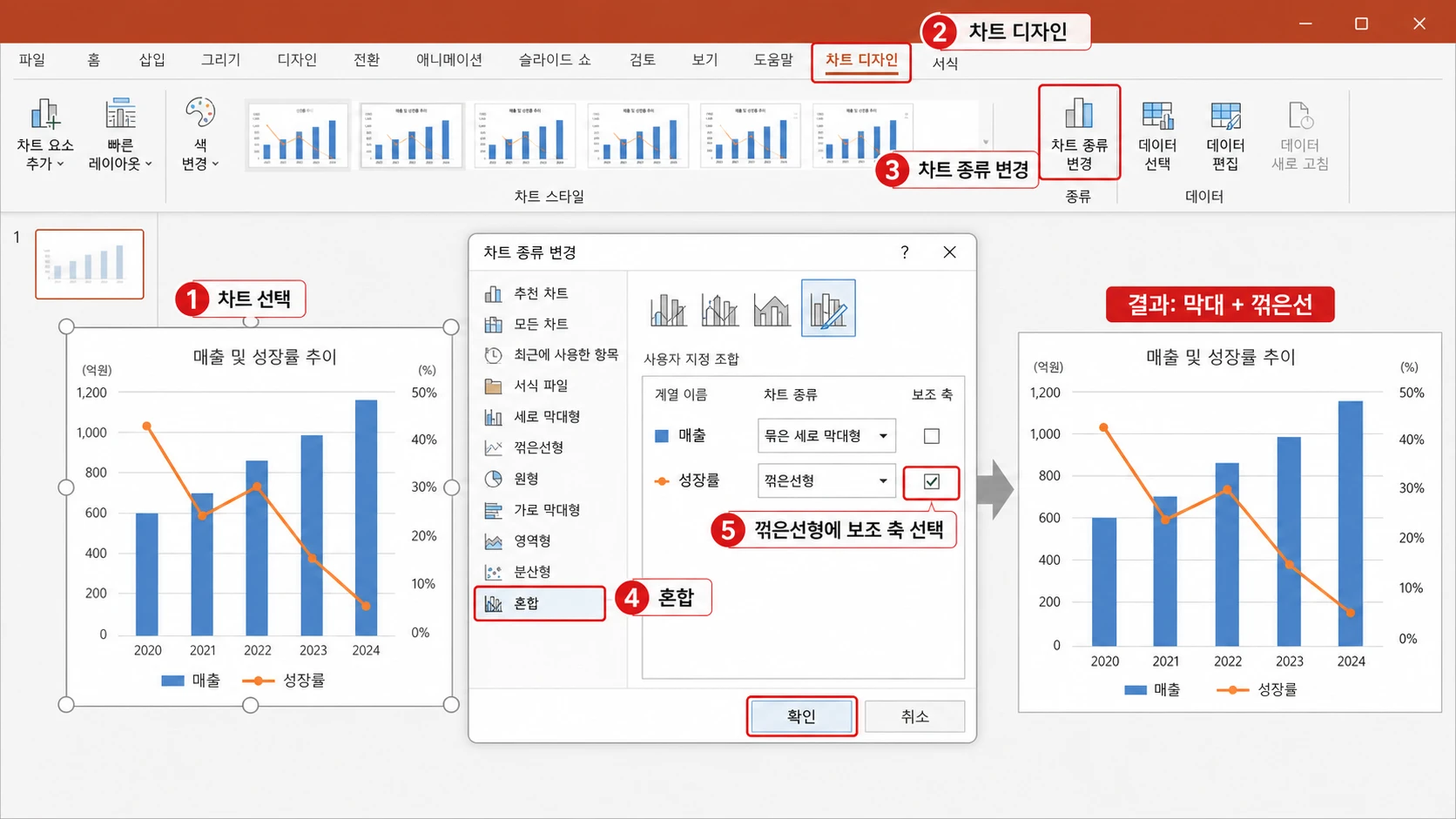Open the 색 변경 palette

[200, 134]
